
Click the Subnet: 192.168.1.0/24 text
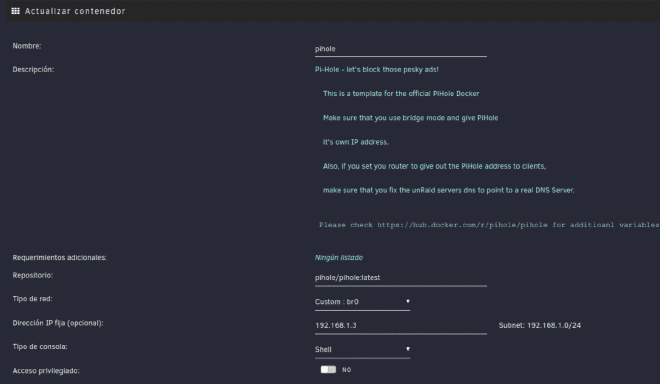pos(540,325)
